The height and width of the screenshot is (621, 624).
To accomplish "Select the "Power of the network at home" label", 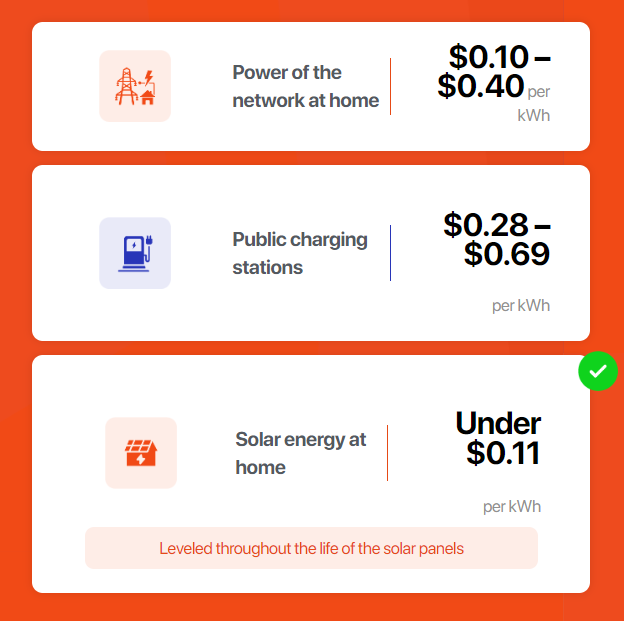I will 305,86.
